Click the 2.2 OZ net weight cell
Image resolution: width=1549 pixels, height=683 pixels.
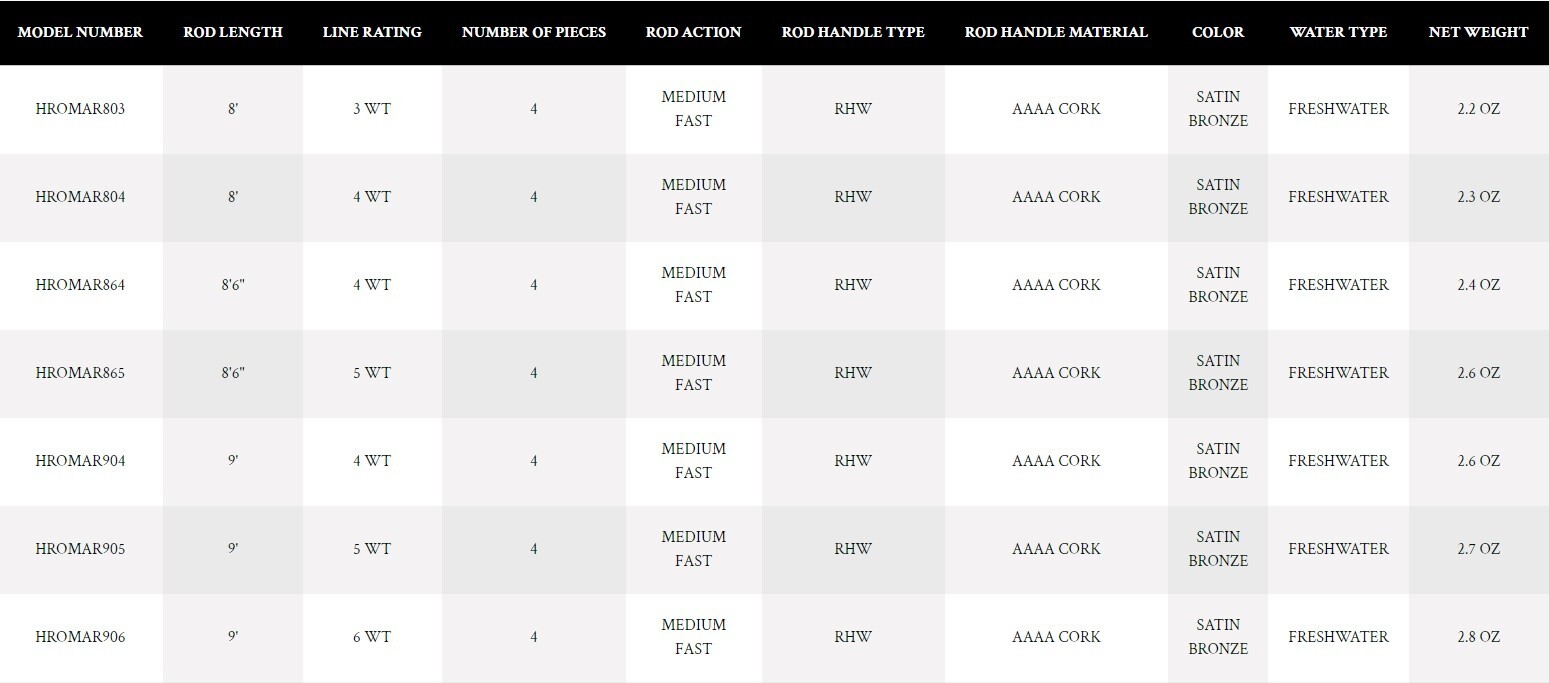click(x=1478, y=109)
